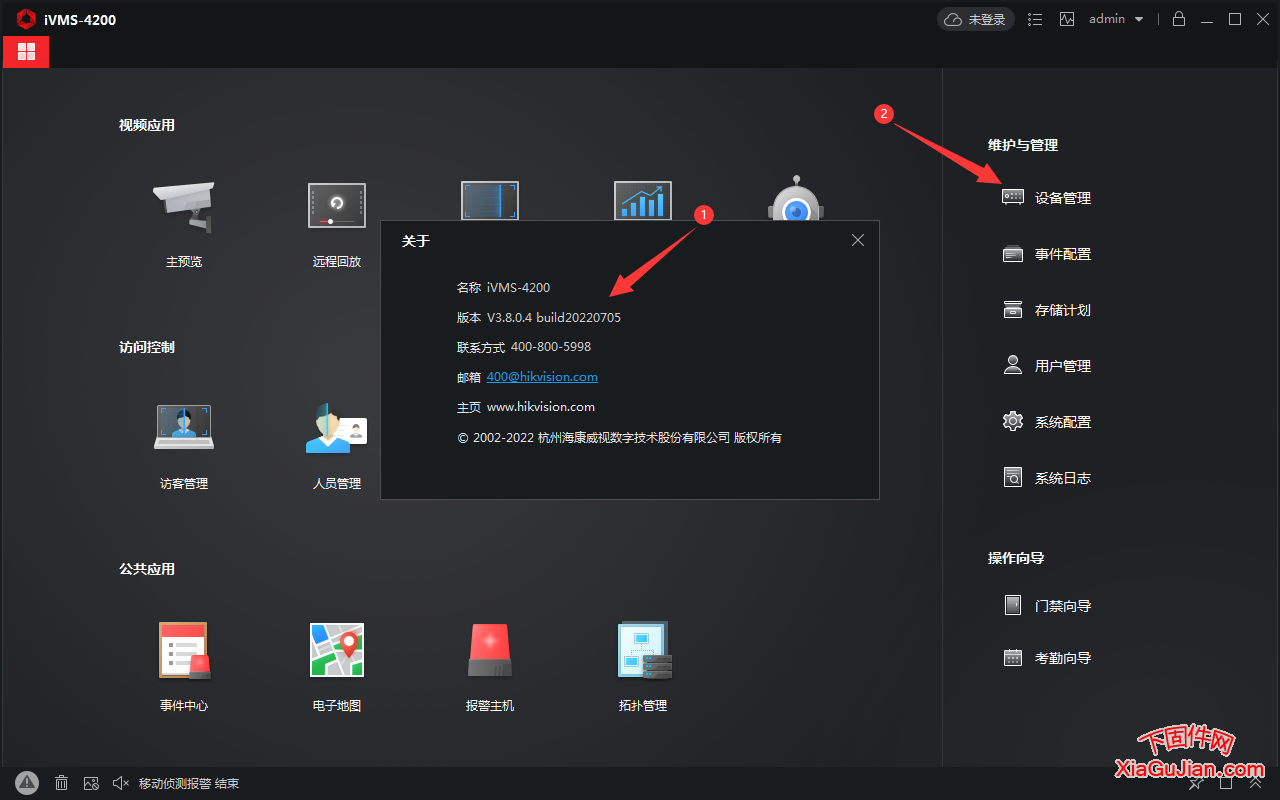This screenshot has width=1280, height=800.
Task: Click version text V3.8.0.4 build20220705
Action: click(x=553, y=317)
